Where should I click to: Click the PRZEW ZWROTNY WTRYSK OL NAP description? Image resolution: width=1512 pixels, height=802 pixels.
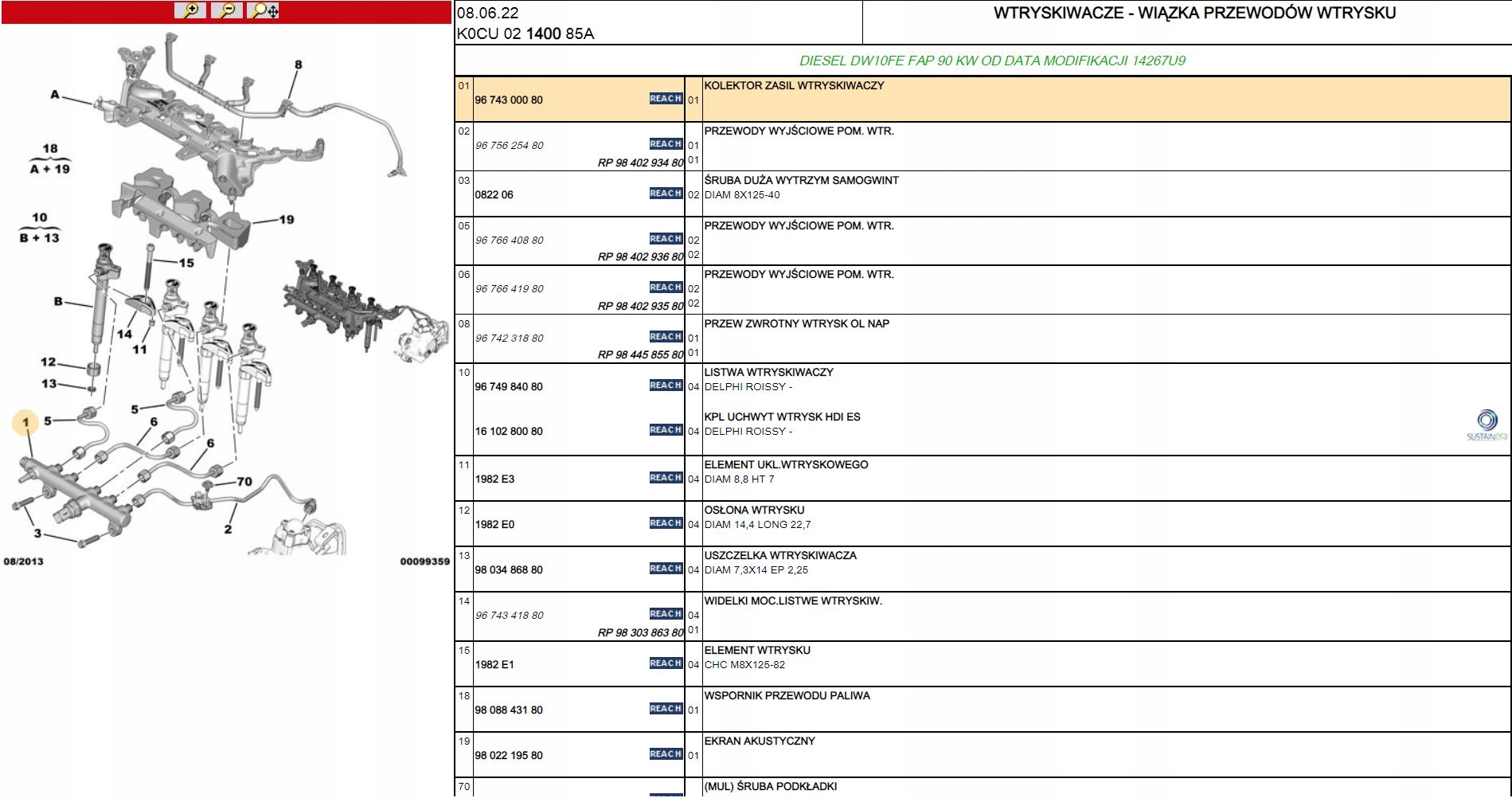point(796,324)
